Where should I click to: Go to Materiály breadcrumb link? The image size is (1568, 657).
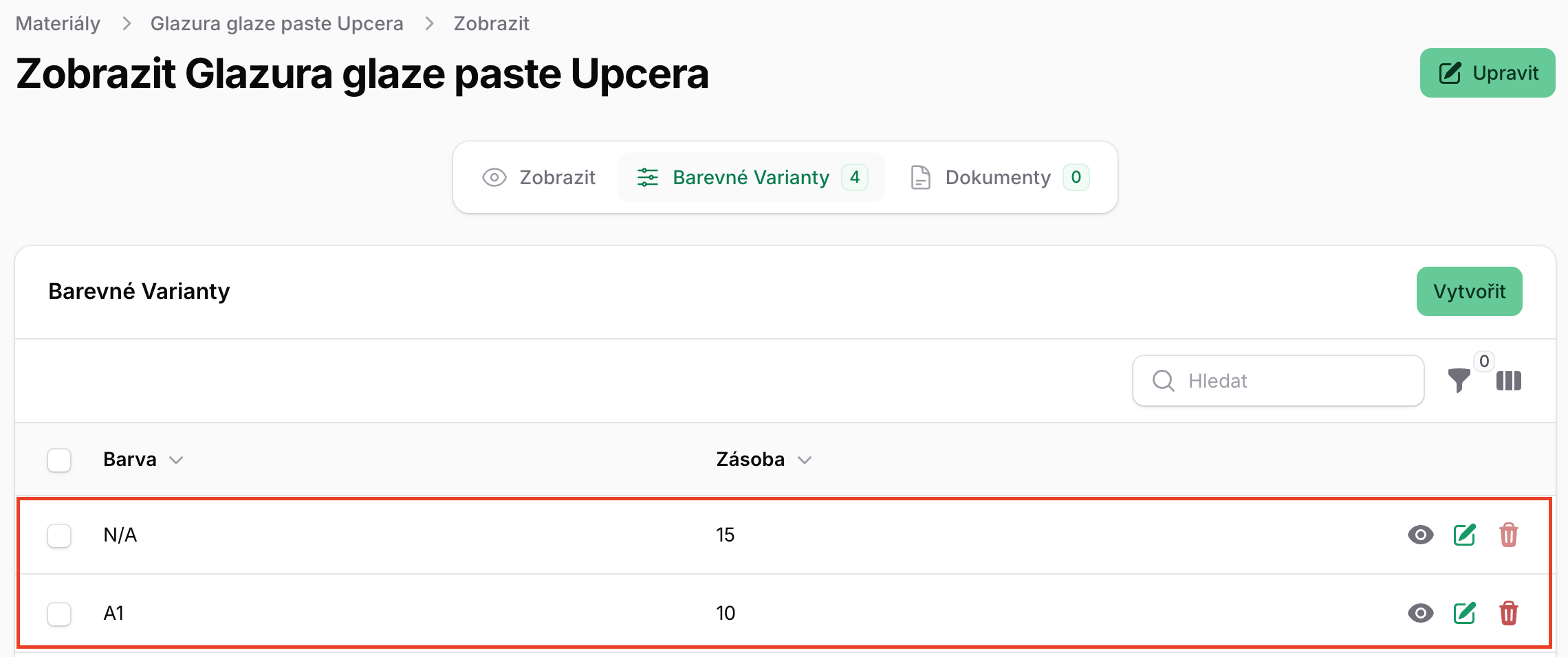(58, 23)
